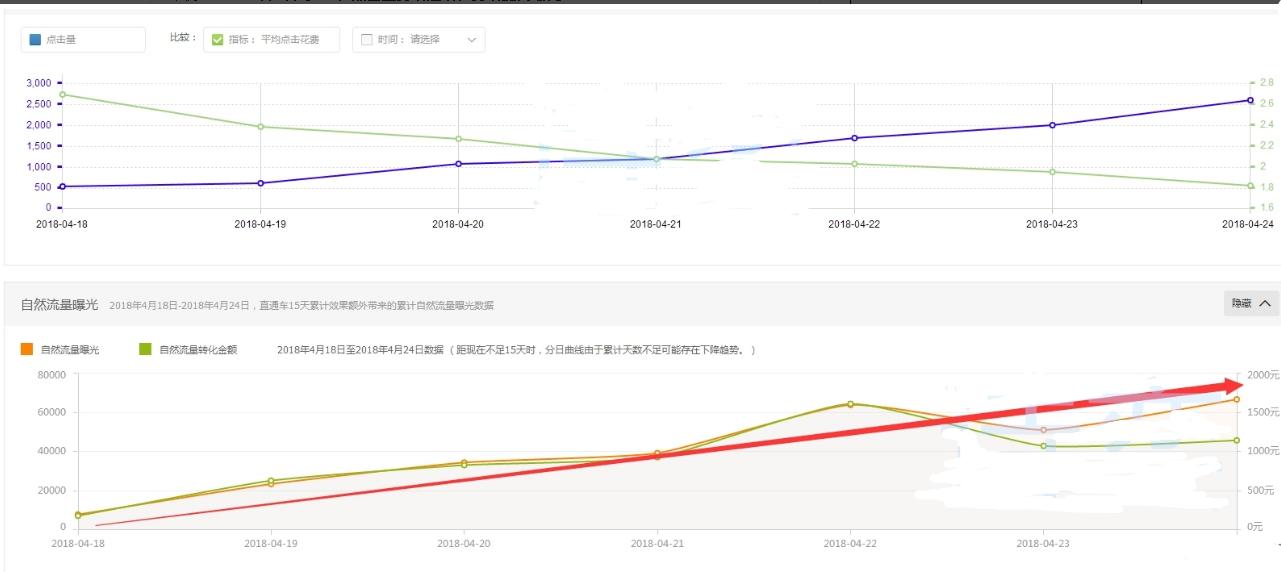Viewport: 1281px width, 572px height.
Task: Click the 比较 label beside the metric selector
Action: point(183,38)
